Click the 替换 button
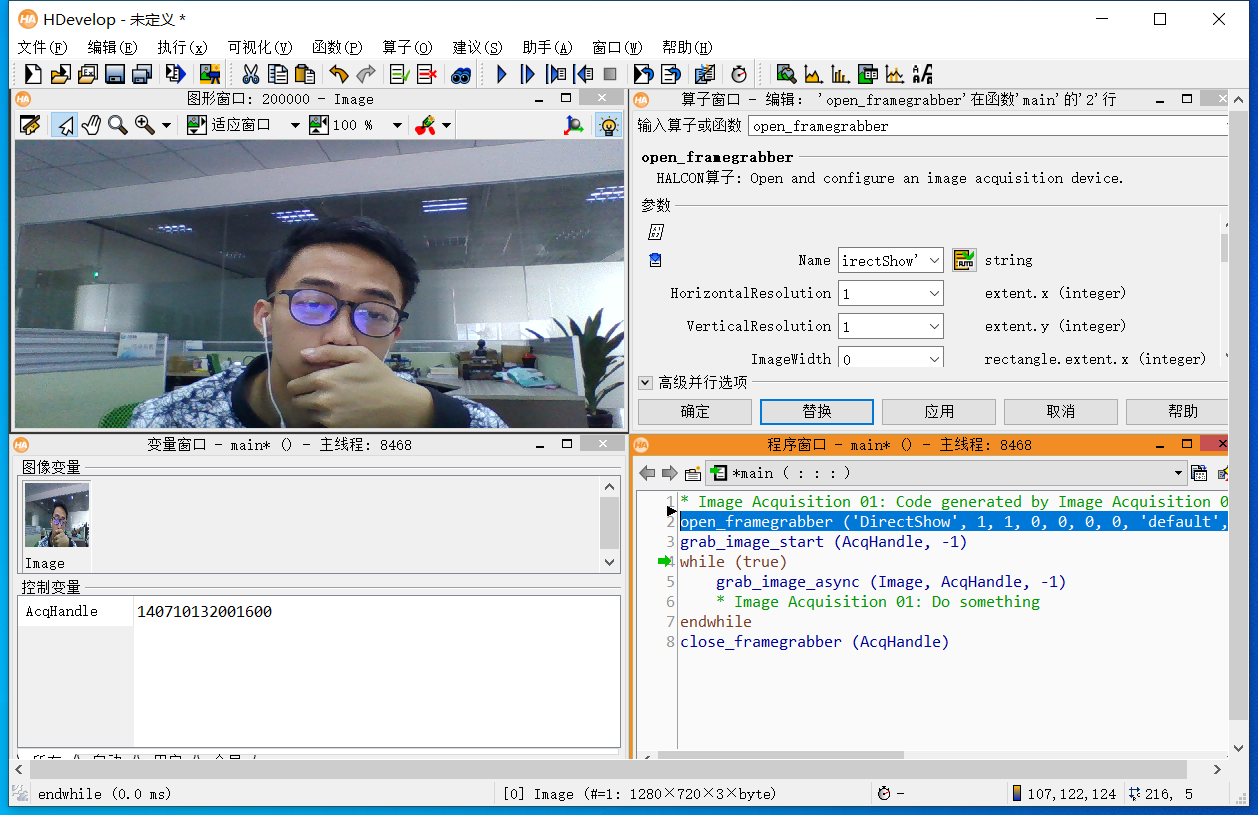 pyautogui.click(x=817, y=412)
